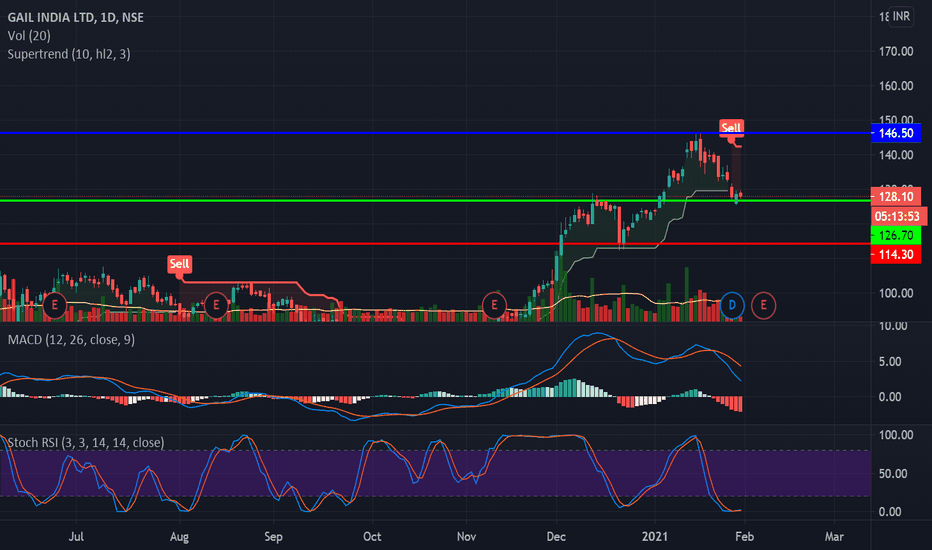The image size is (932, 550).
Task: Select the red horizontal support line
Action: [435, 244]
